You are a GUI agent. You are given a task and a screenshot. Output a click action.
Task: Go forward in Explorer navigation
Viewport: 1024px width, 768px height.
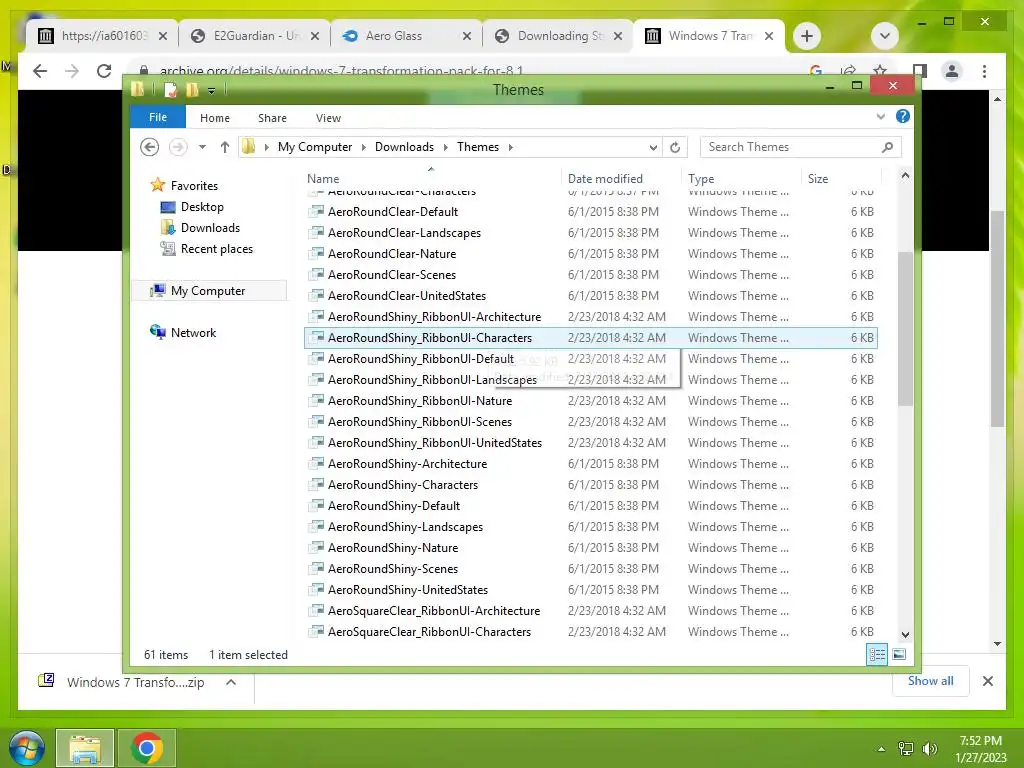(178, 147)
